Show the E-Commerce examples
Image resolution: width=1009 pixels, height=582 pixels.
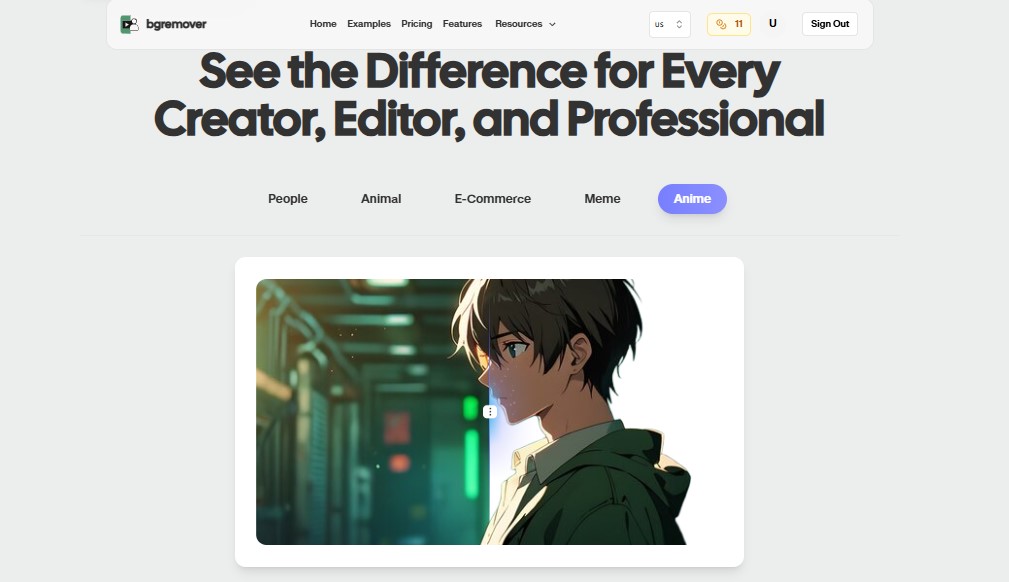pos(492,199)
